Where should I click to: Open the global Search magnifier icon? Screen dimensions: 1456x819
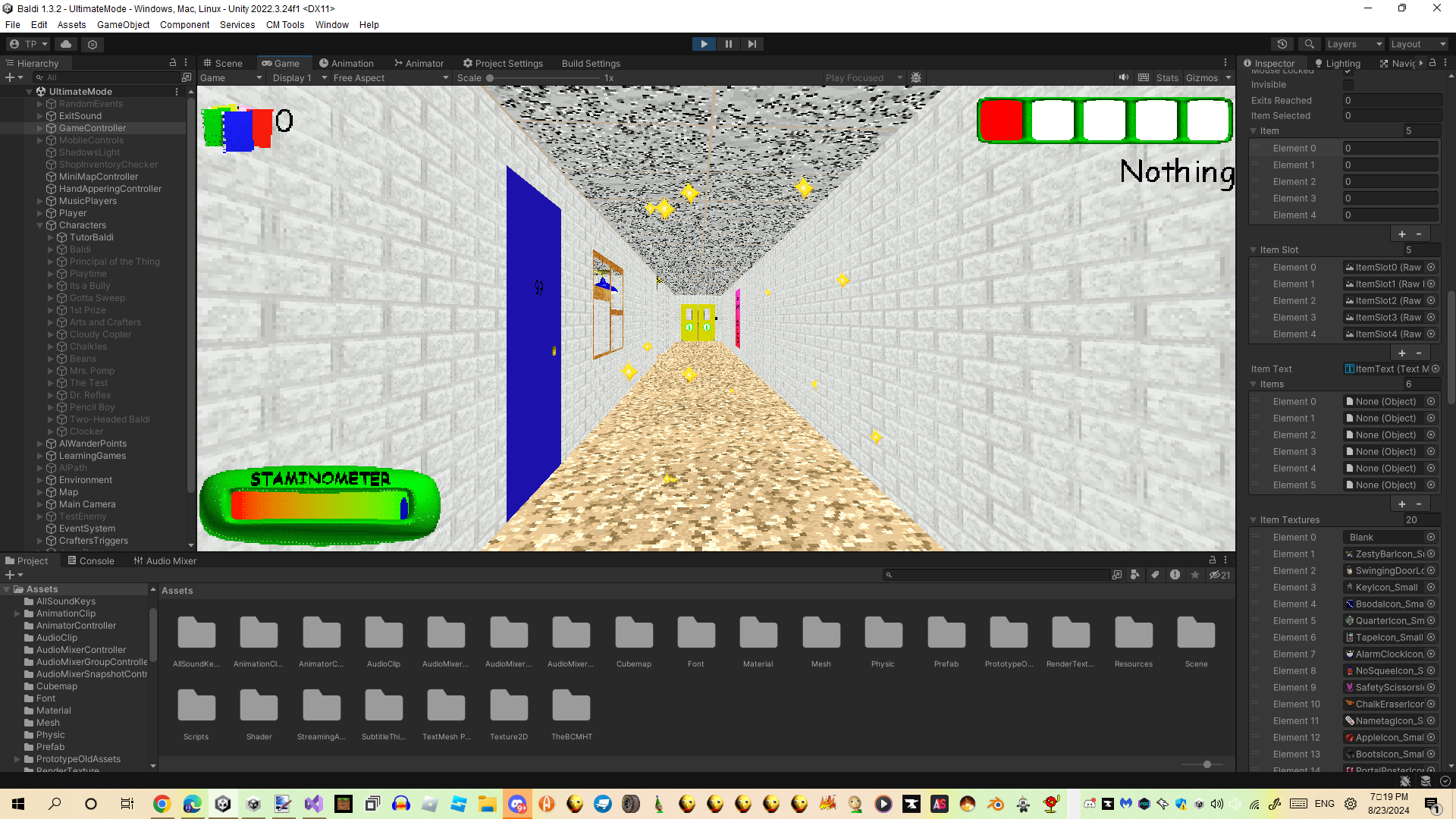(x=1309, y=44)
